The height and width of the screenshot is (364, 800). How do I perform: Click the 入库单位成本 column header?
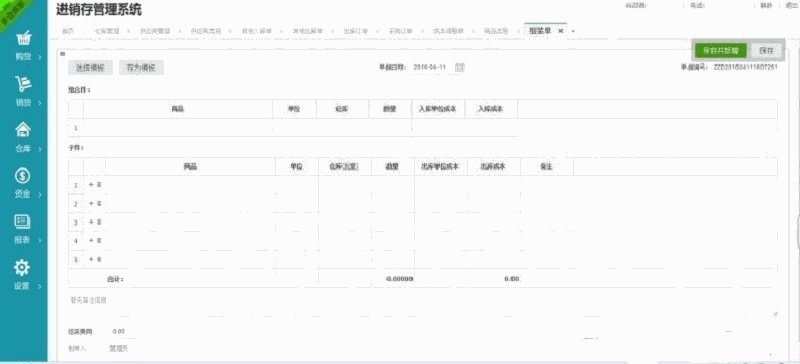[438, 109]
